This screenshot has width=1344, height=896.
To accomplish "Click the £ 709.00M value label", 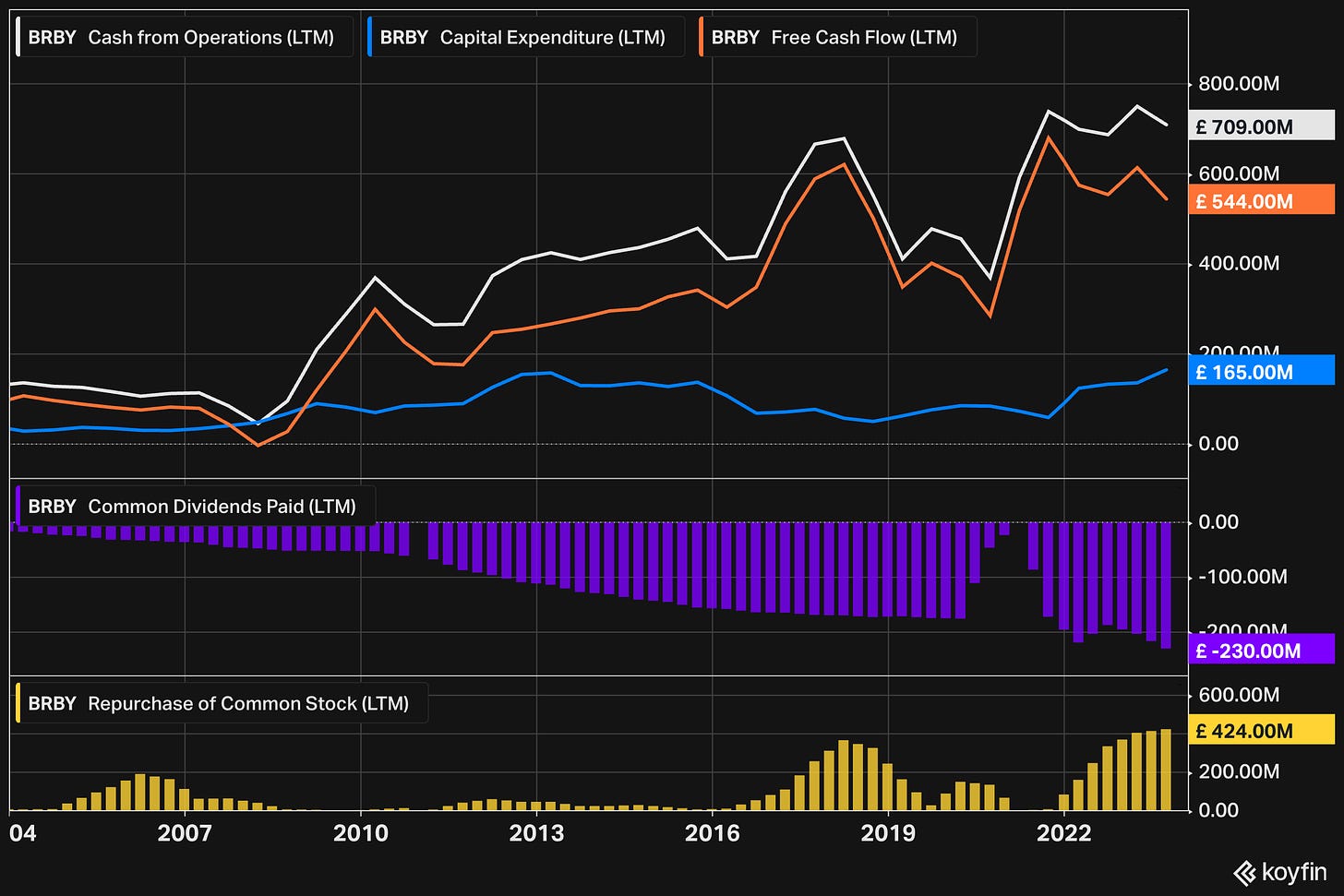I will click(x=1261, y=126).
